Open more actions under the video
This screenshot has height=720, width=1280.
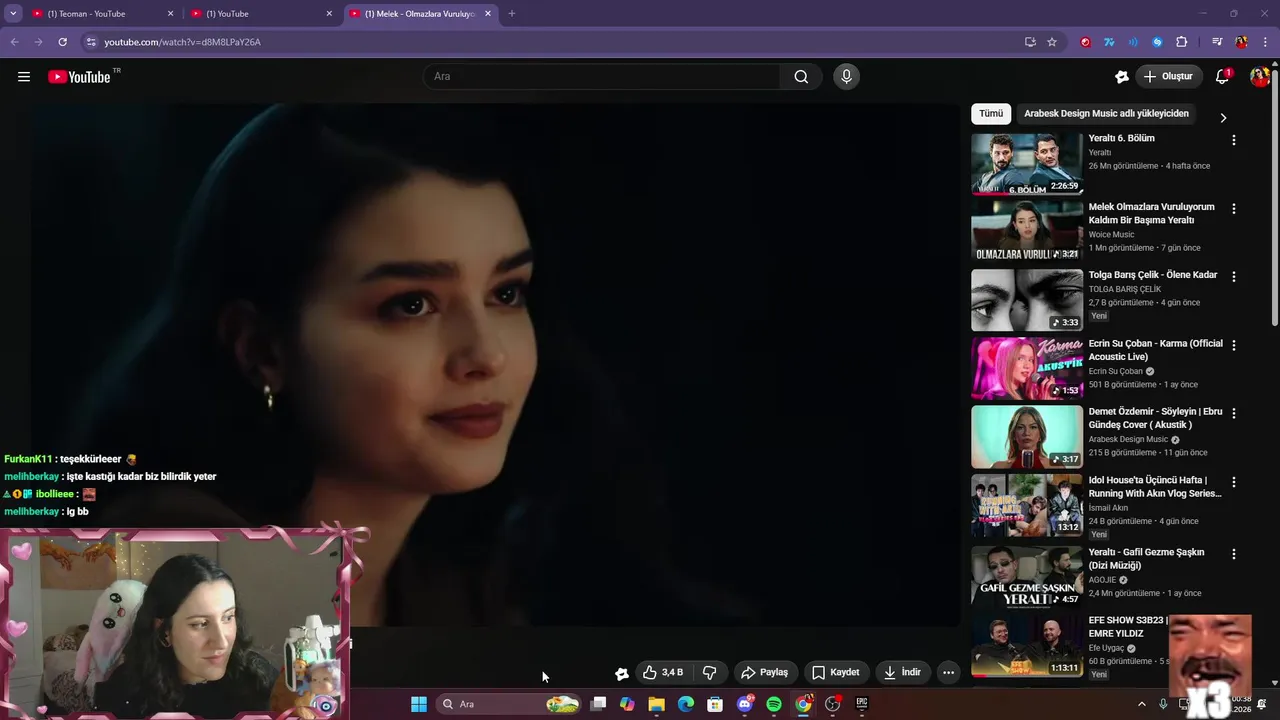[948, 672]
